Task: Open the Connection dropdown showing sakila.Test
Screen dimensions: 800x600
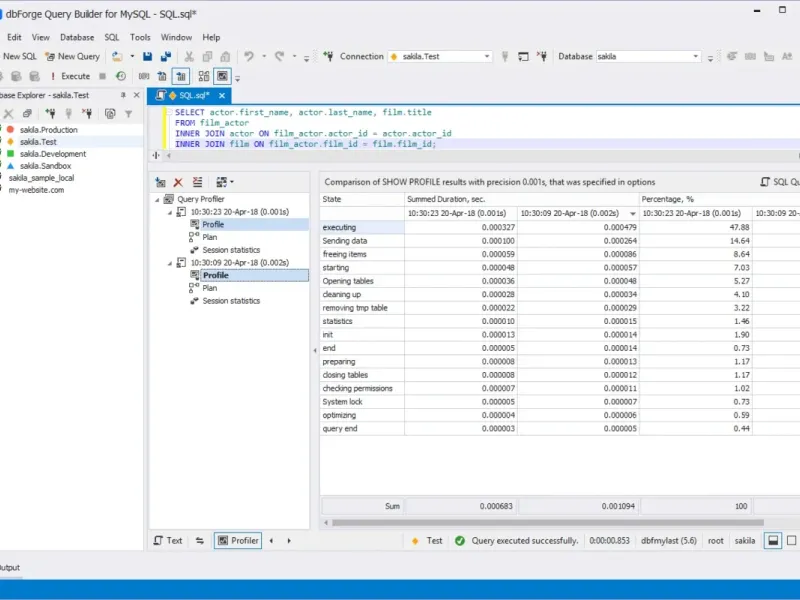Action: (439, 56)
